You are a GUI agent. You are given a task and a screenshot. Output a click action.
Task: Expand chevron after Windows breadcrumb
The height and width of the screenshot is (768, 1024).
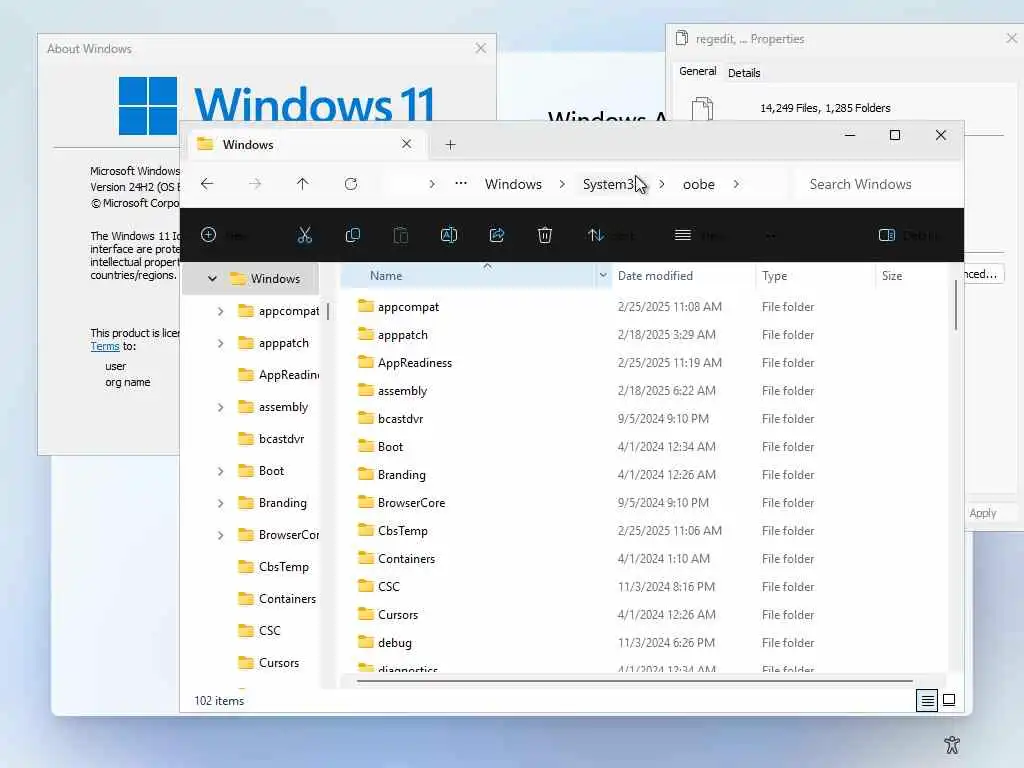point(562,184)
